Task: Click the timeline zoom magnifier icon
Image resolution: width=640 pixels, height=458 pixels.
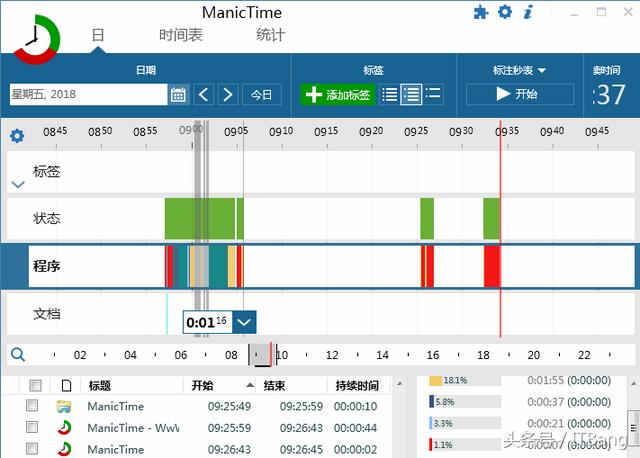Action: pos(17,354)
